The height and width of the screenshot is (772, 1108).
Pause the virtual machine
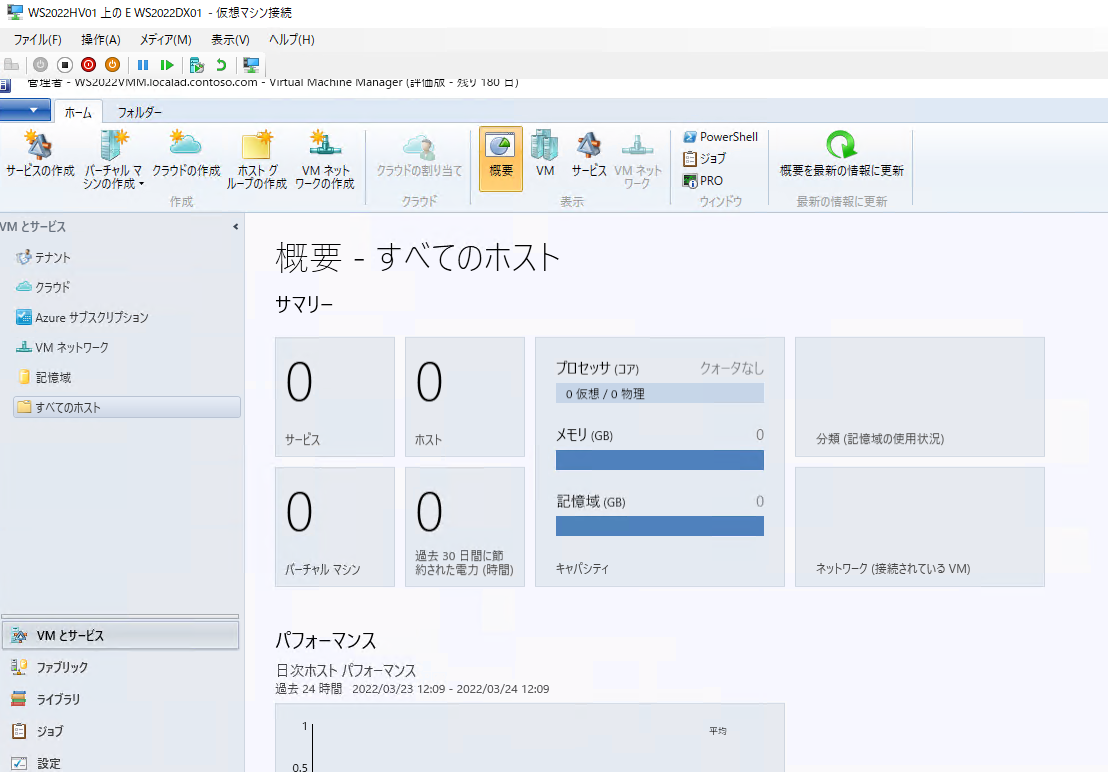coord(143,65)
